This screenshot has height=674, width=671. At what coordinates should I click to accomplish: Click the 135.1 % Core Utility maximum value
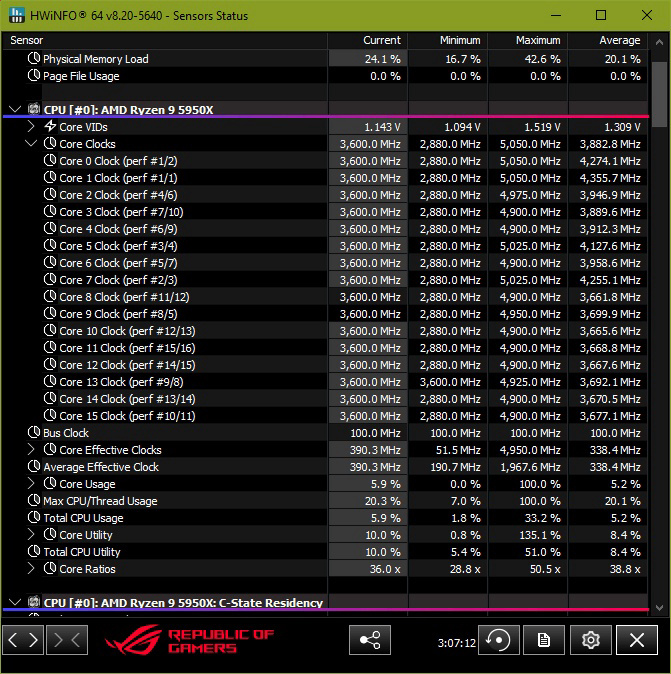point(539,535)
